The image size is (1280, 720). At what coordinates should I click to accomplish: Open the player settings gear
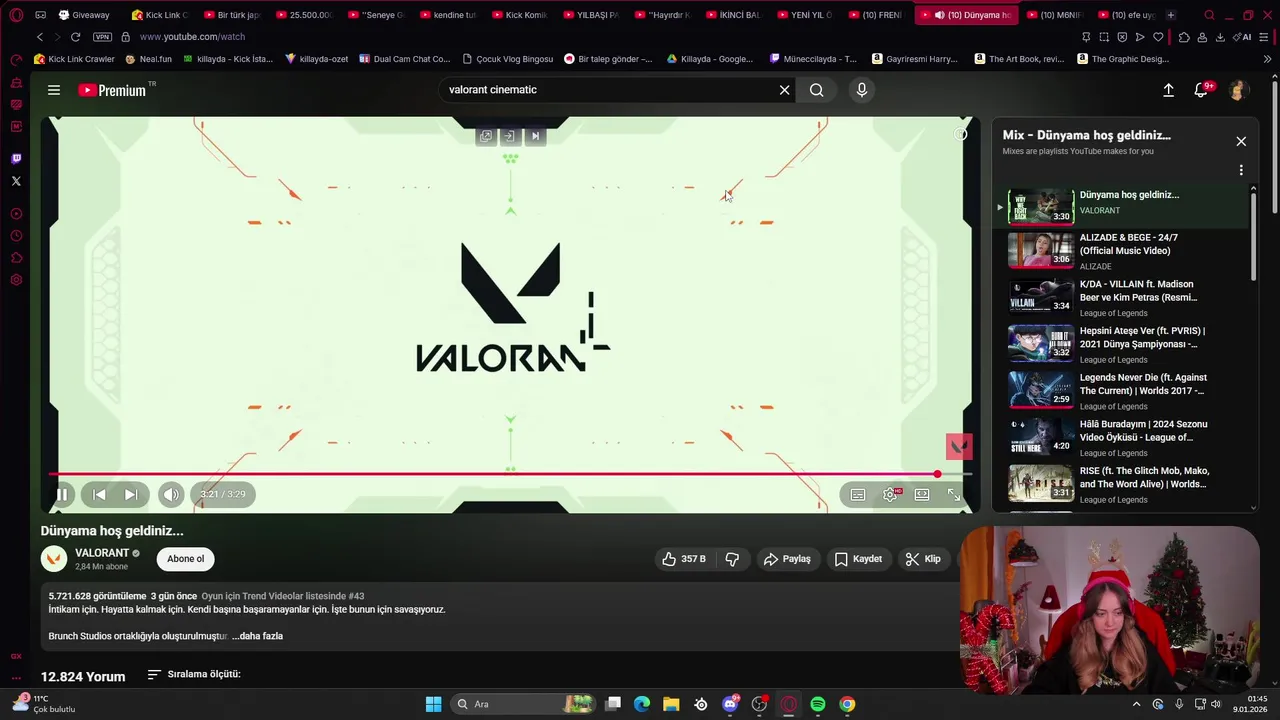tap(890, 494)
